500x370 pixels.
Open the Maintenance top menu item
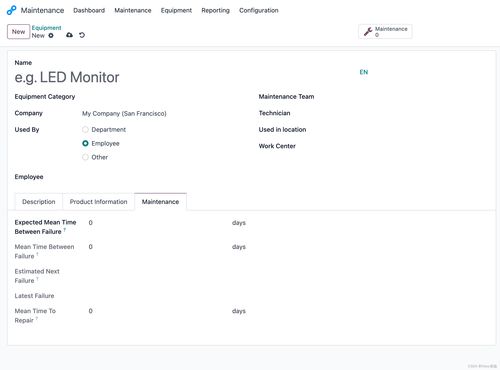pyautogui.click(x=133, y=10)
